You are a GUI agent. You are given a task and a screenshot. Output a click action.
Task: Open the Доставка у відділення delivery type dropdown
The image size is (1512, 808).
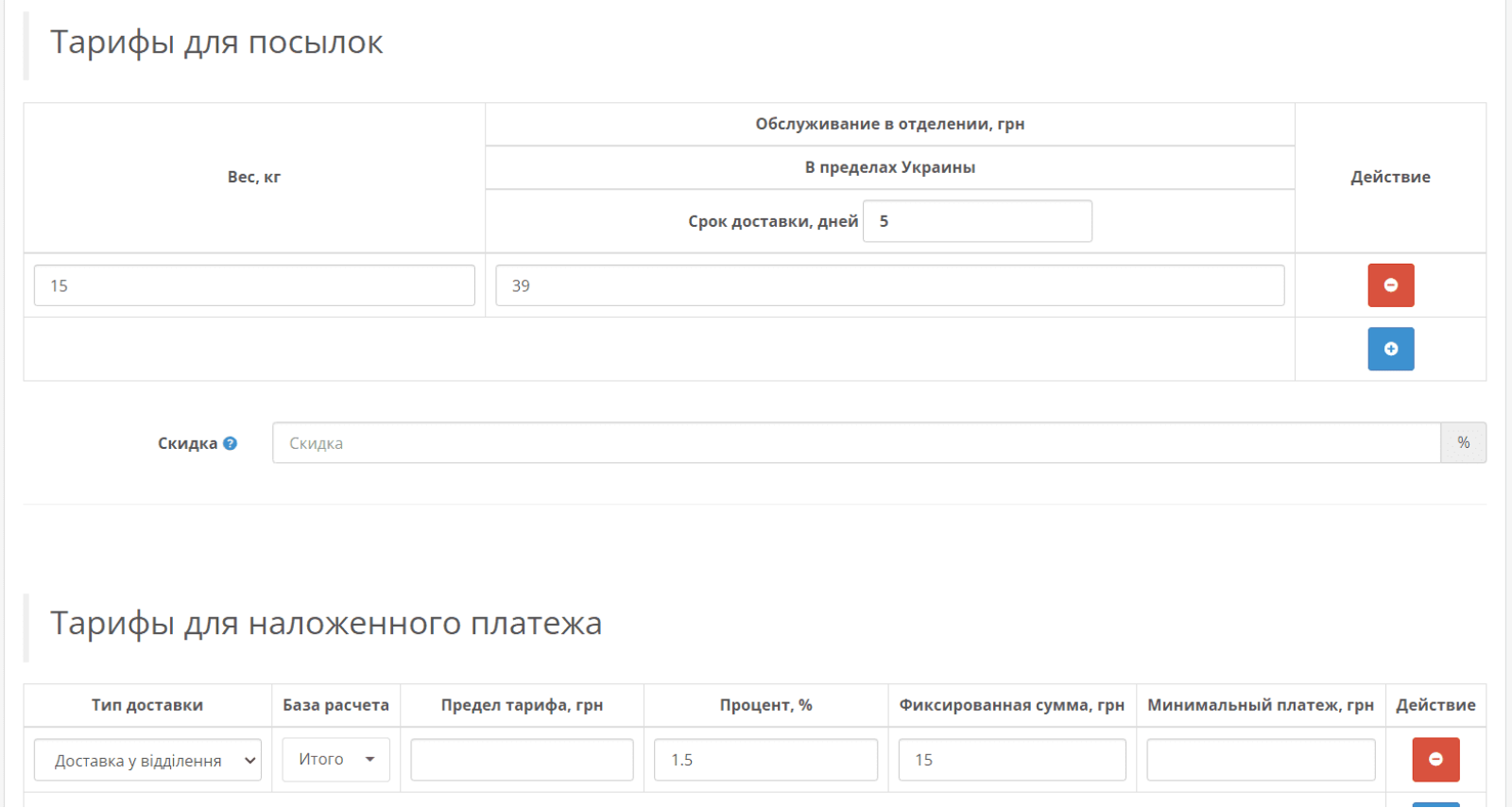147,760
